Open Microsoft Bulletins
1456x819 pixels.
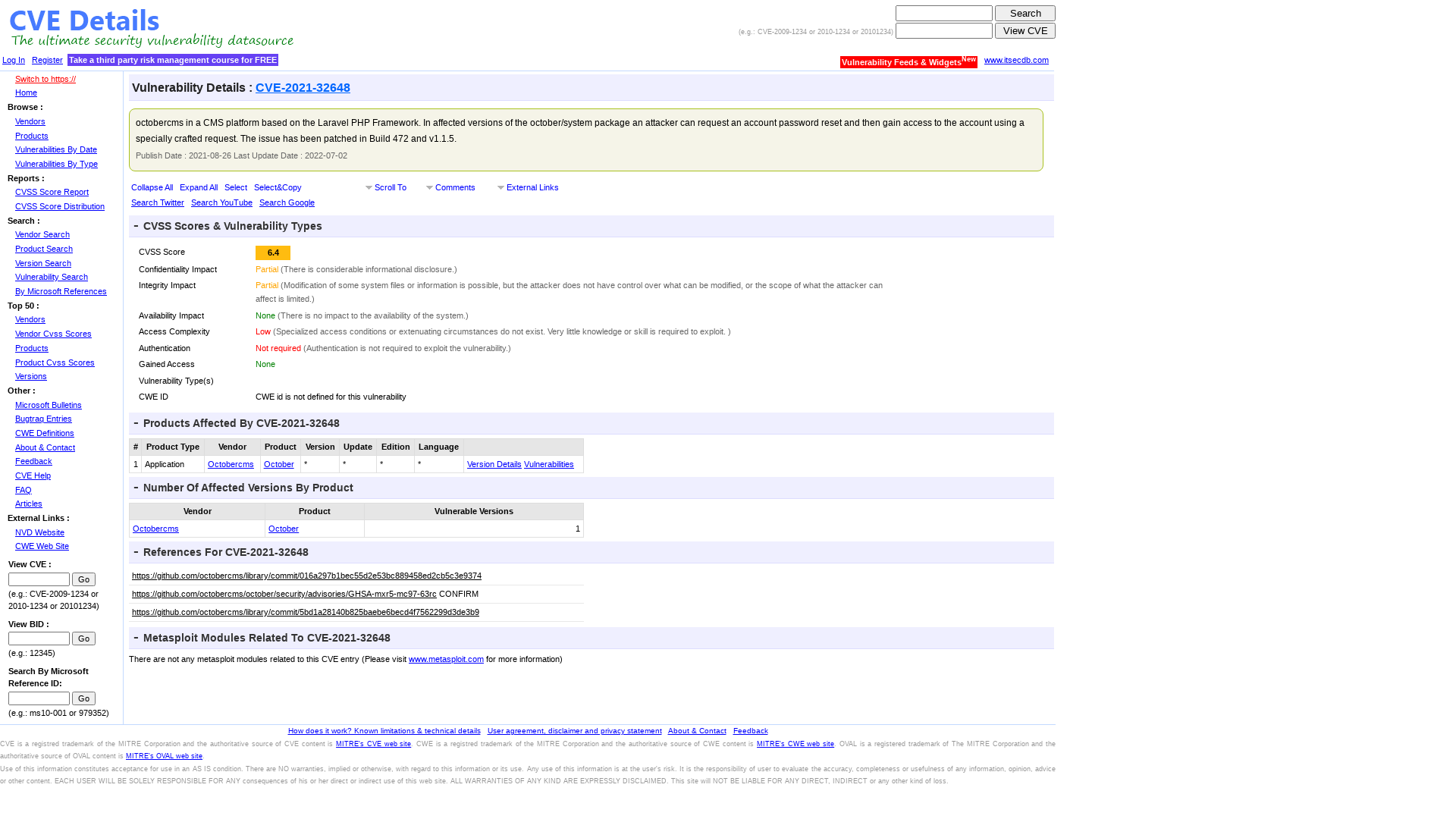click(x=49, y=405)
